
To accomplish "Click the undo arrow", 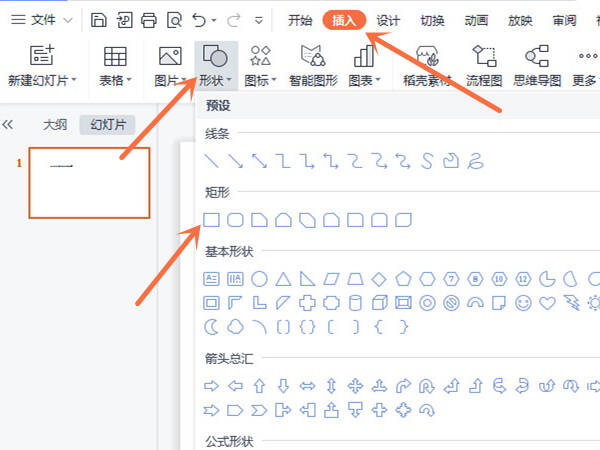I will coord(199,20).
